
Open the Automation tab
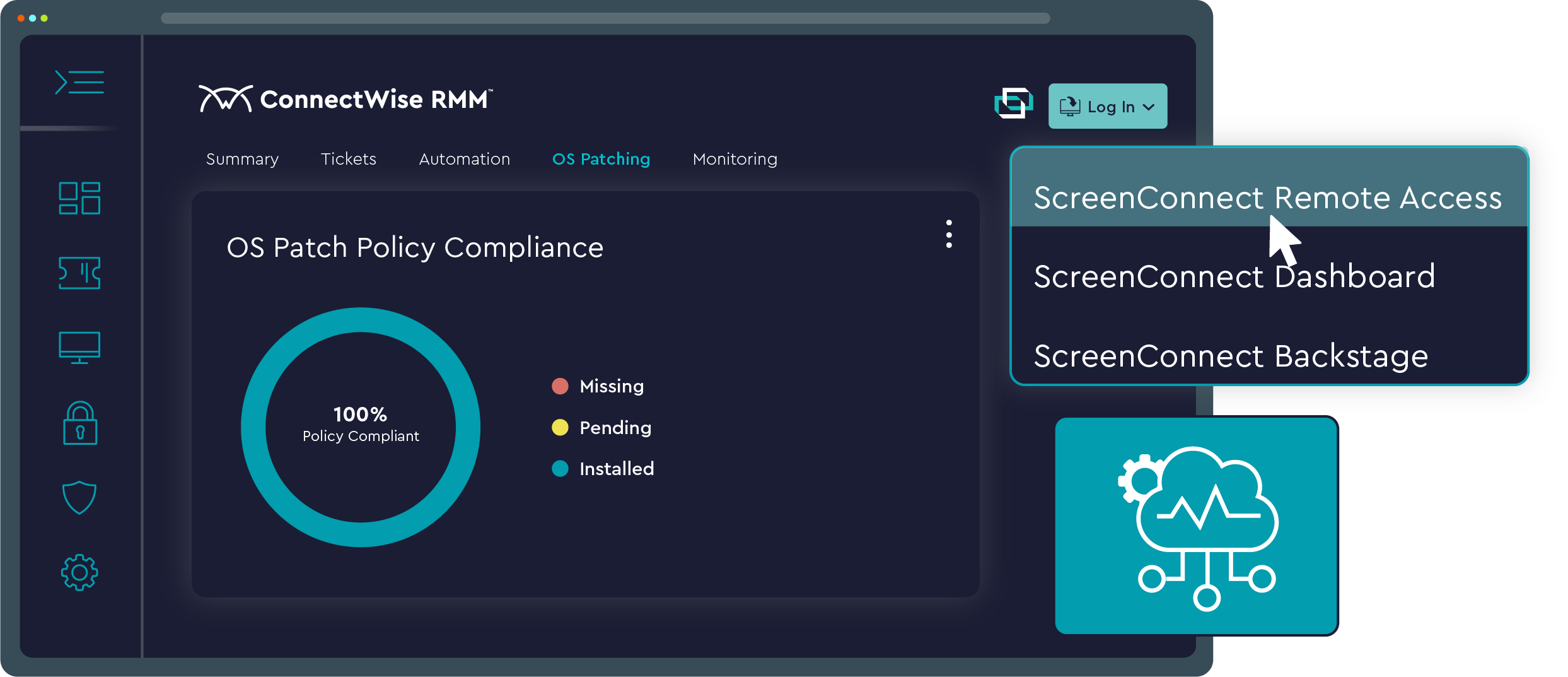click(x=464, y=159)
